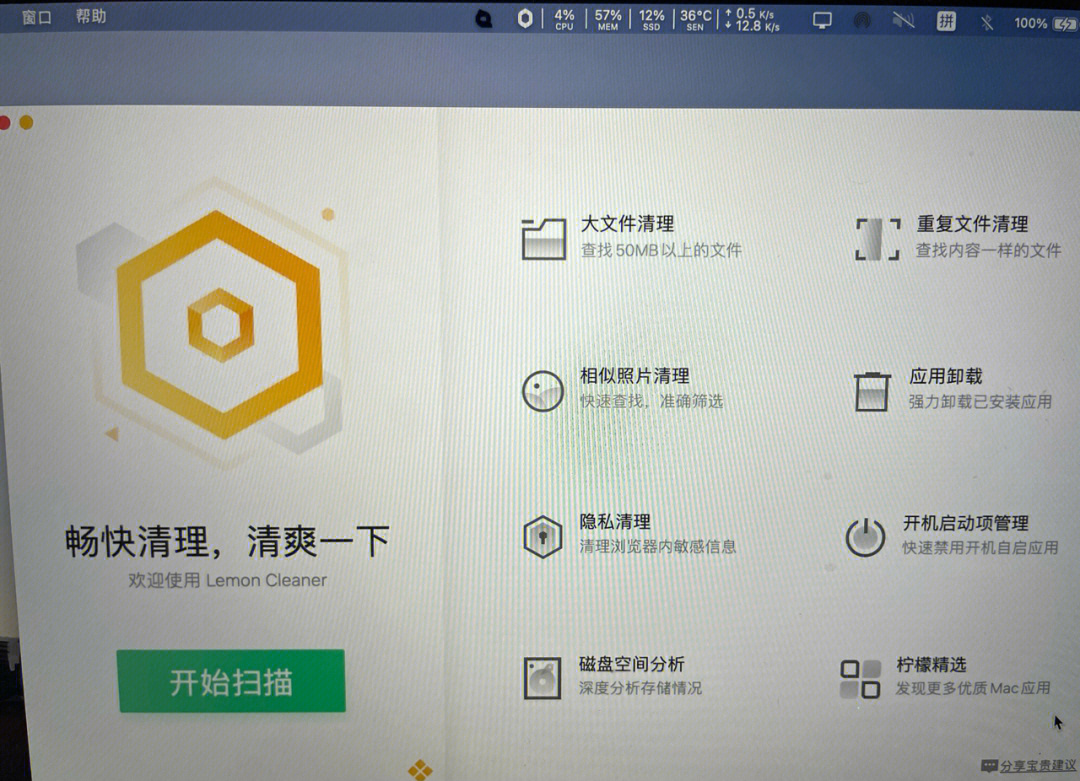Click the 发现更多优质 Mac 应用 description
This screenshot has height=781, width=1080.
click(973, 688)
